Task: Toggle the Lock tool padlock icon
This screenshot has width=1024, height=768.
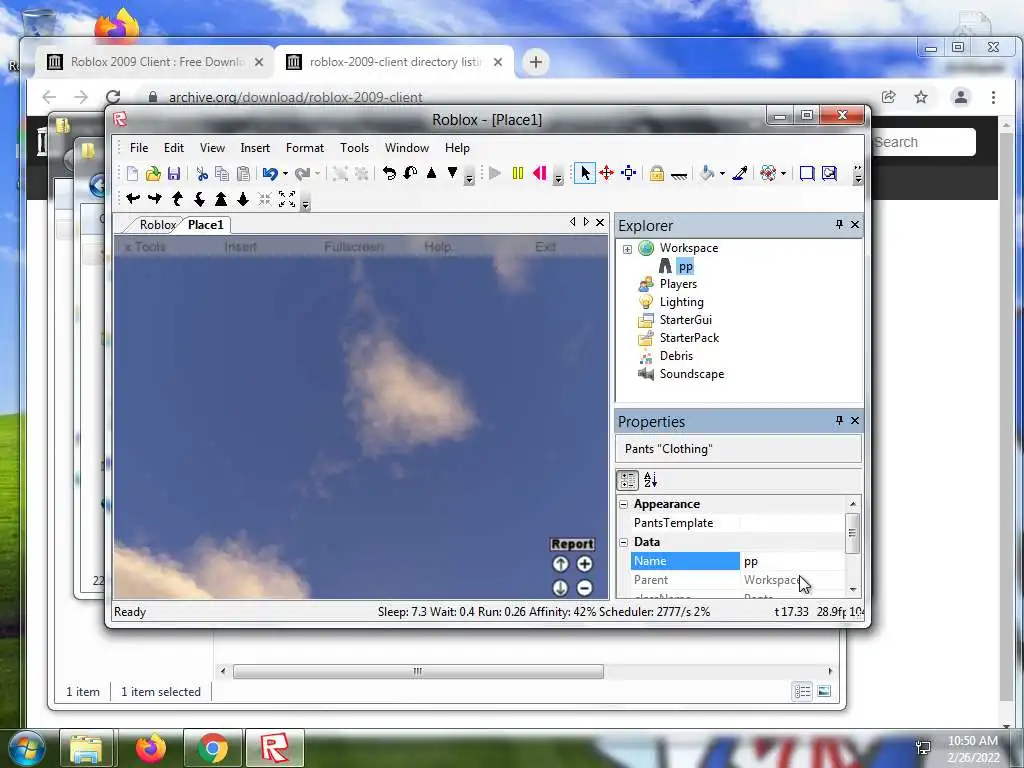Action: pyautogui.click(x=656, y=173)
